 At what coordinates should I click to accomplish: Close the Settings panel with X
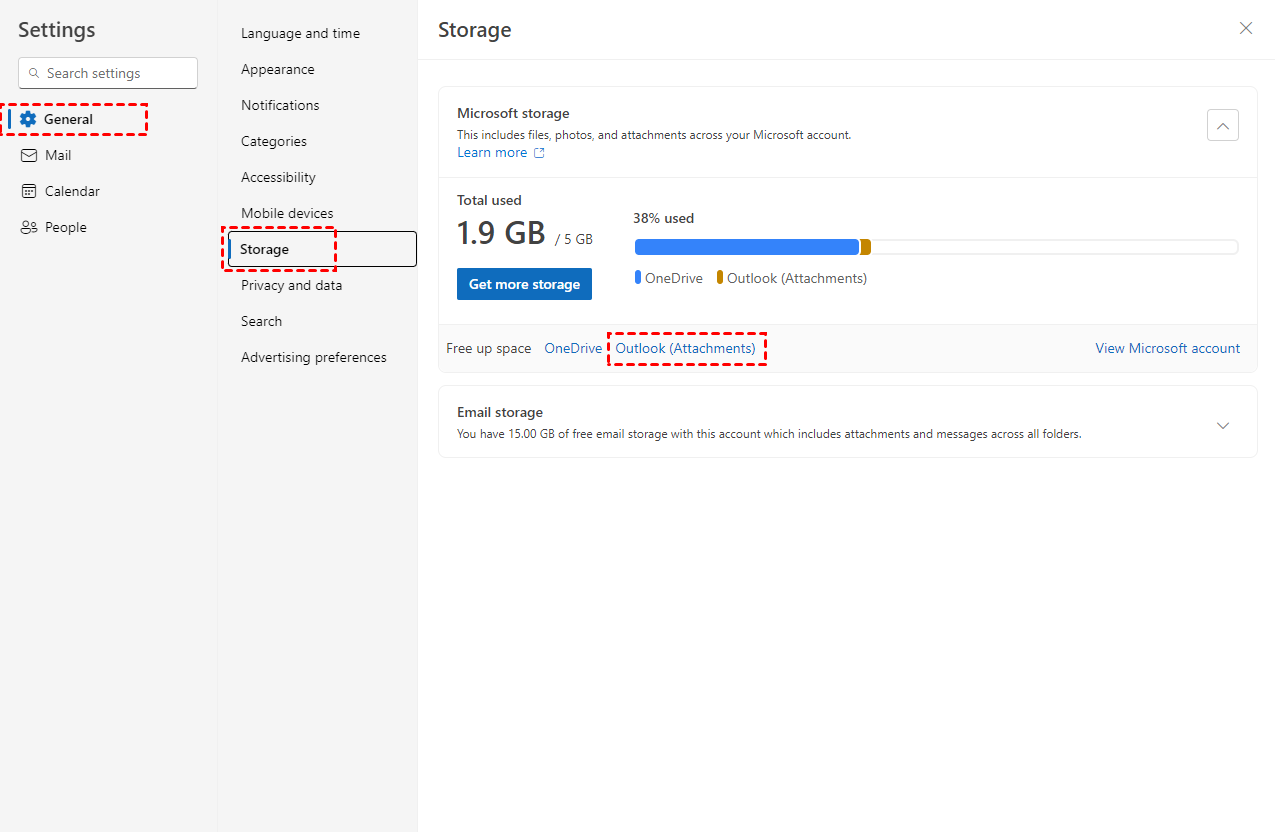point(1245,28)
